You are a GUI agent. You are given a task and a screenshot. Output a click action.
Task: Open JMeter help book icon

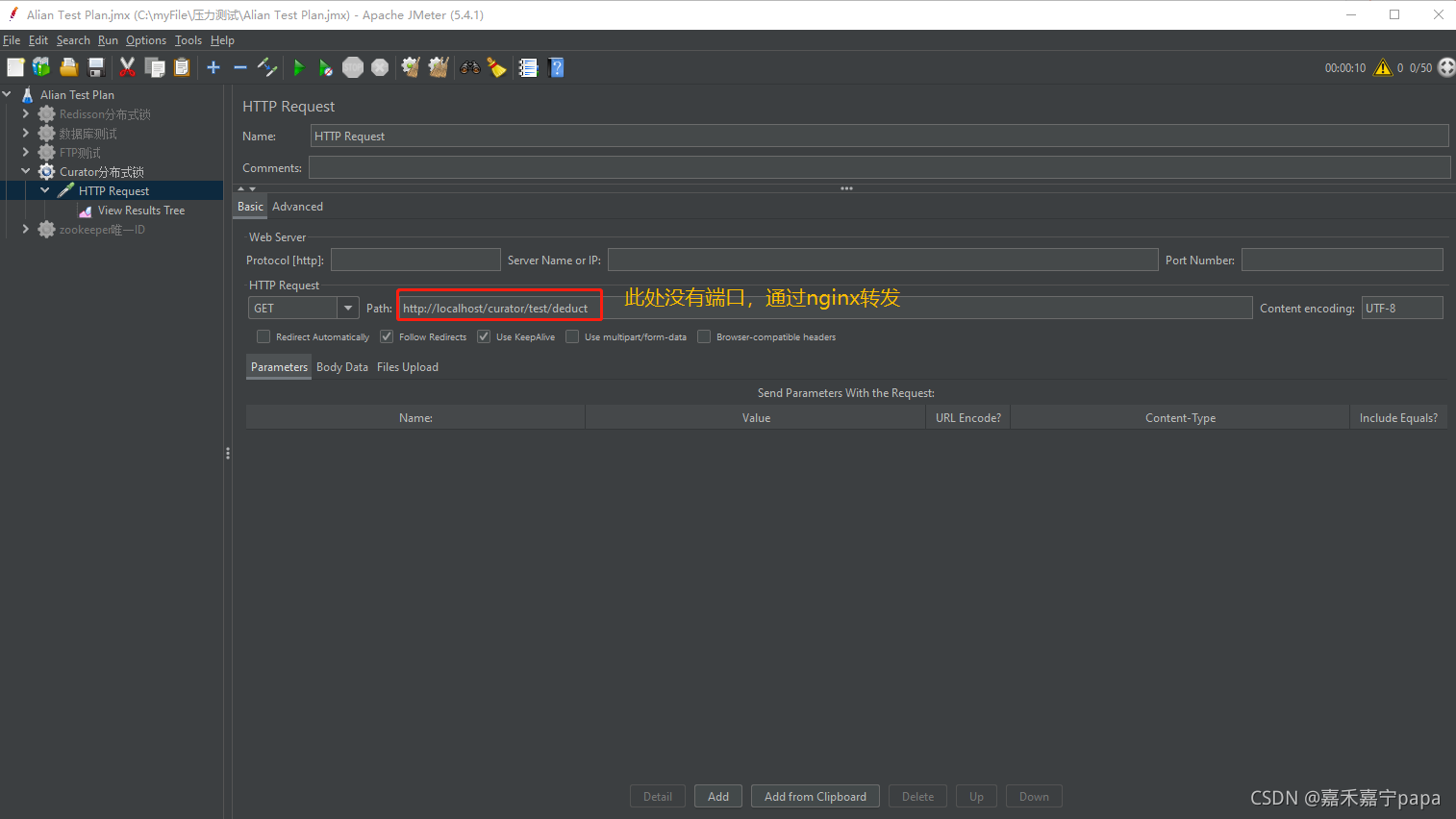tap(556, 67)
